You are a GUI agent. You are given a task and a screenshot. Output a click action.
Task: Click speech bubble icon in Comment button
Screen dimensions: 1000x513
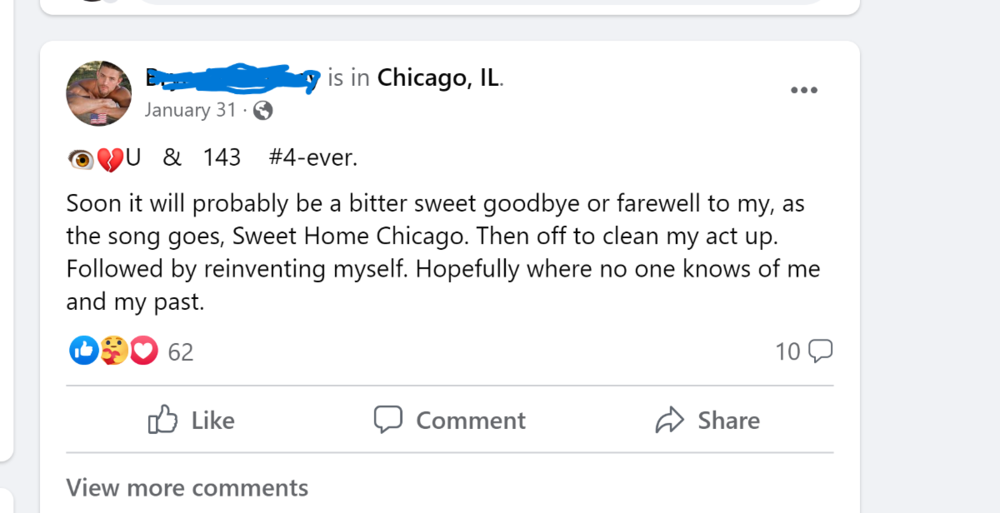[x=388, y=420]
